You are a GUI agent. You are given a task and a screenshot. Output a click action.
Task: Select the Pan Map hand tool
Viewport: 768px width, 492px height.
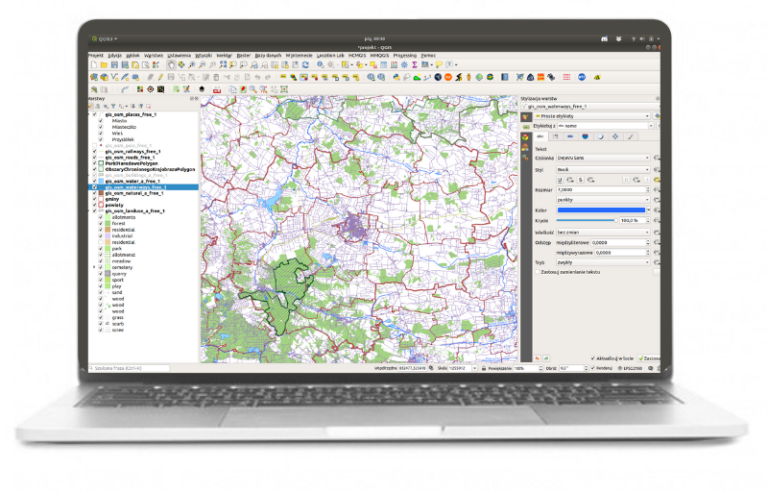click(171, 65)
